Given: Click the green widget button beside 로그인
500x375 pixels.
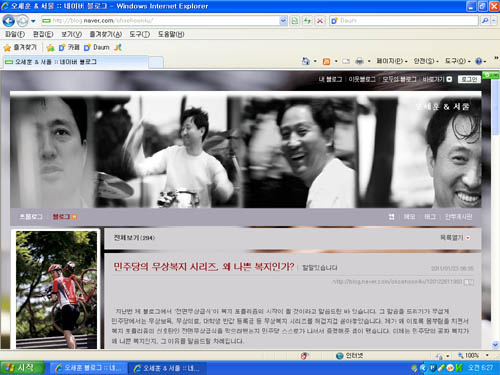Looking at the screenshot, I should pos(491,75).
